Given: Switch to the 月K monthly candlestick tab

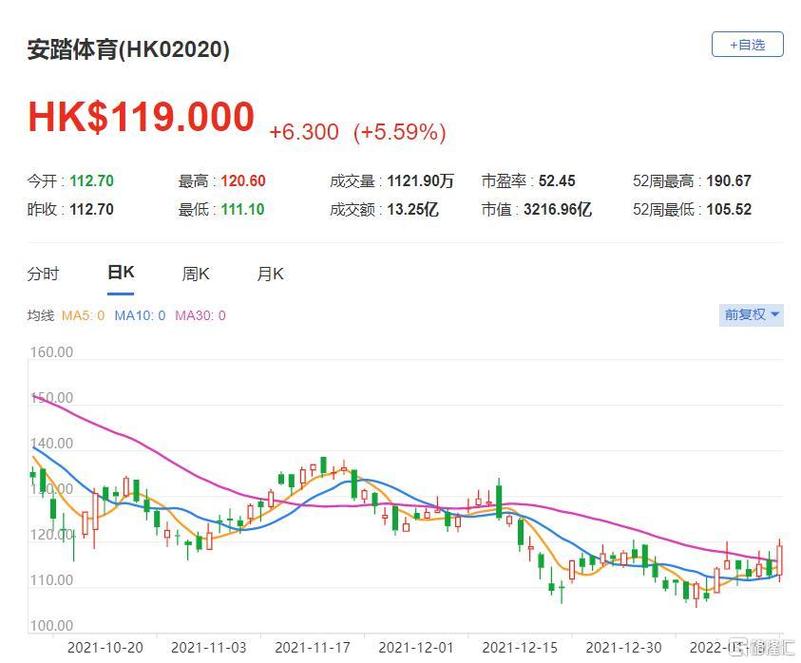Looking at the screenshot, I should [x=267, y=271].
